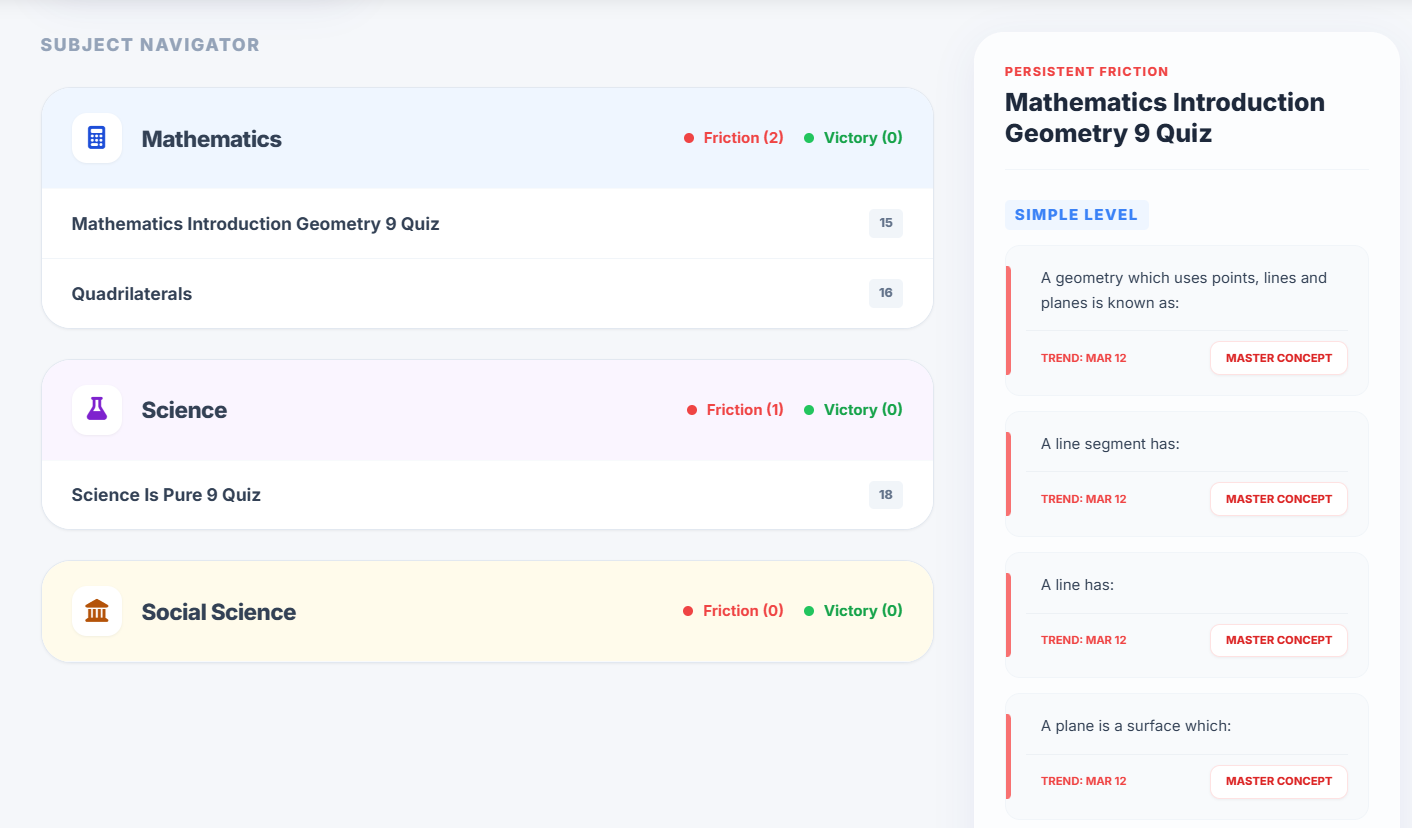Click the 18 count badge for Science quiz
This screenshot has width=1412, height=828.
pos(886,494)
